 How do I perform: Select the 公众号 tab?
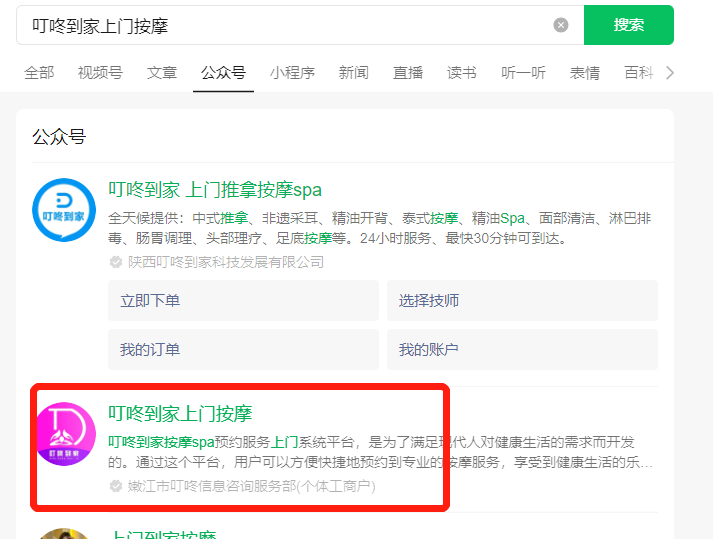click(223, 73)
